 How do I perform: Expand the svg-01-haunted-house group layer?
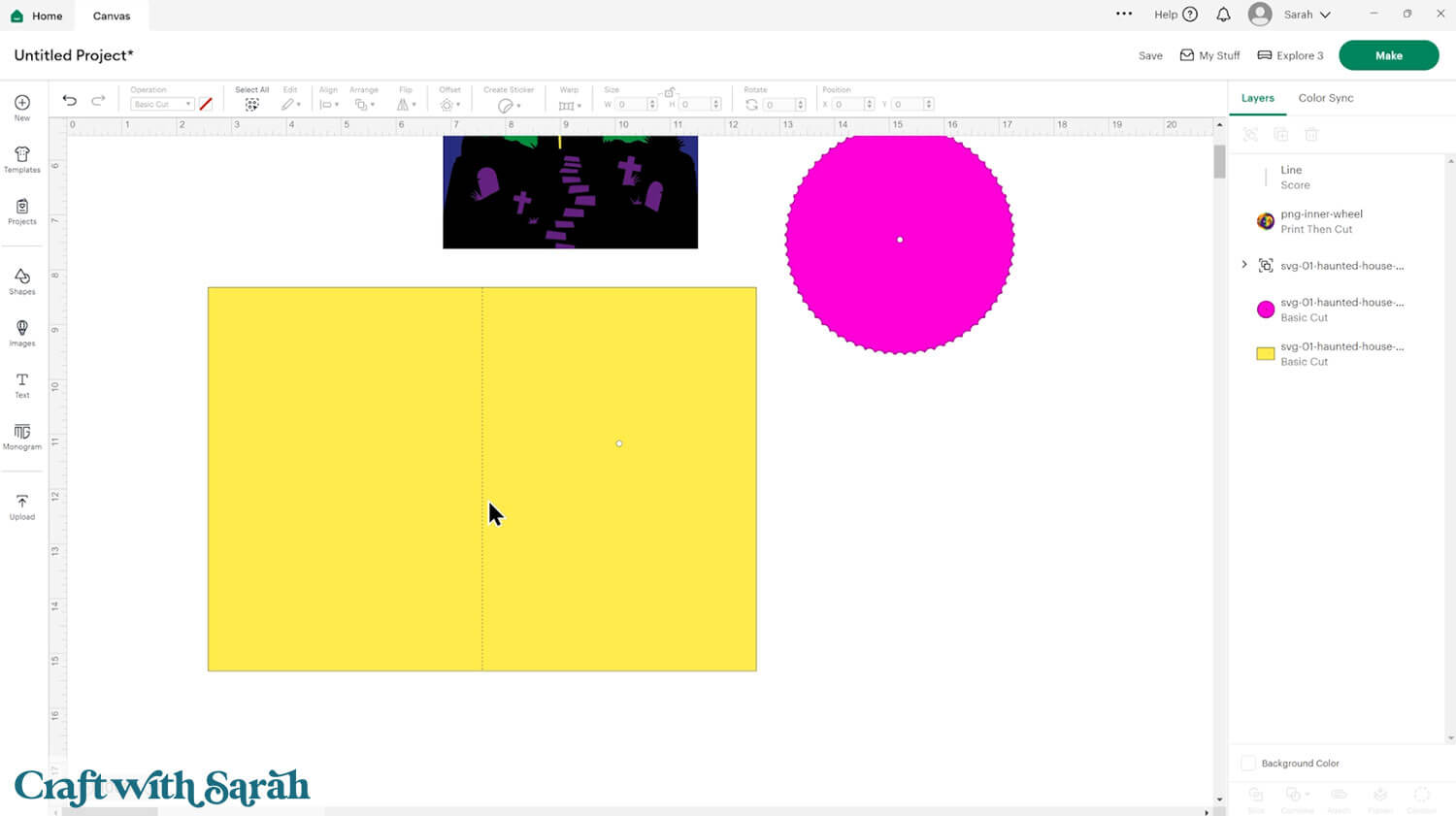coord(1244,265)
